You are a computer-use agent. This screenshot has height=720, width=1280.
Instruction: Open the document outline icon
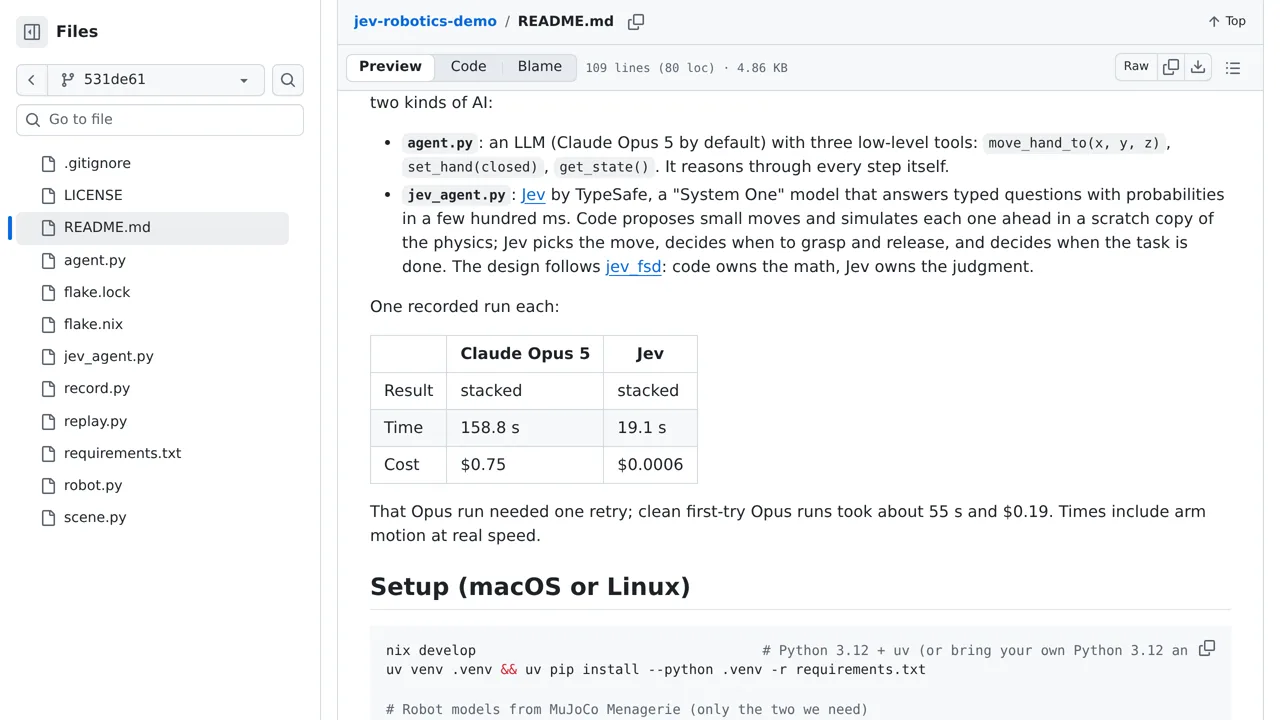1233,68
